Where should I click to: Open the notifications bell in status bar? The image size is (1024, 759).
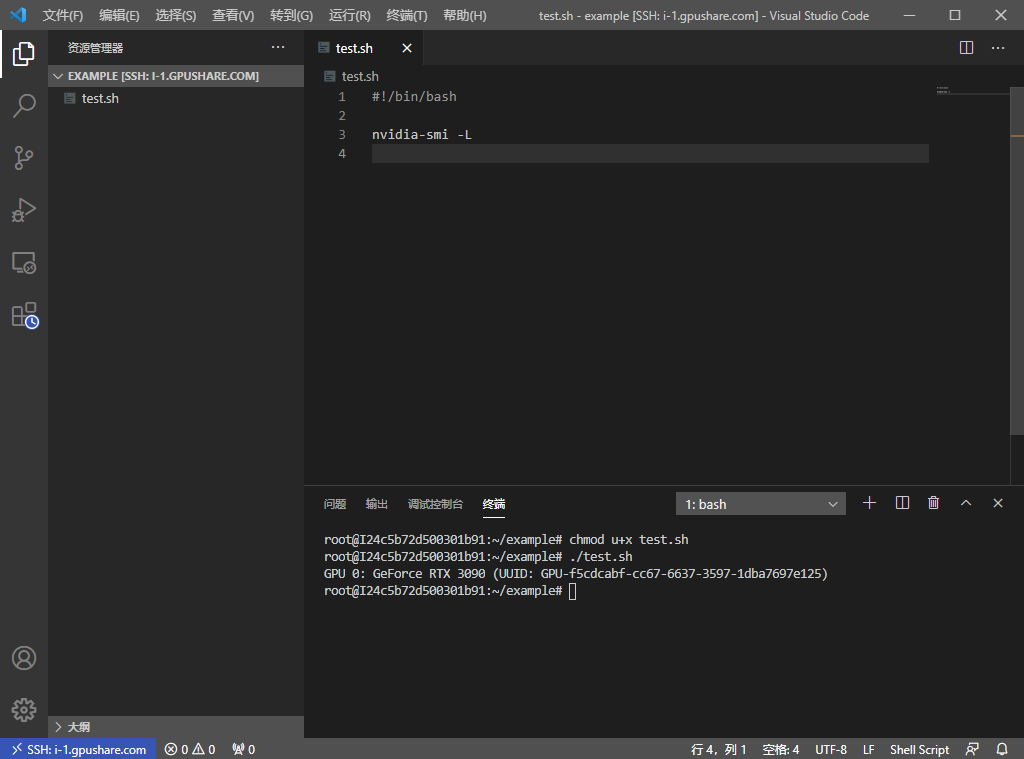coord(1001,749)
